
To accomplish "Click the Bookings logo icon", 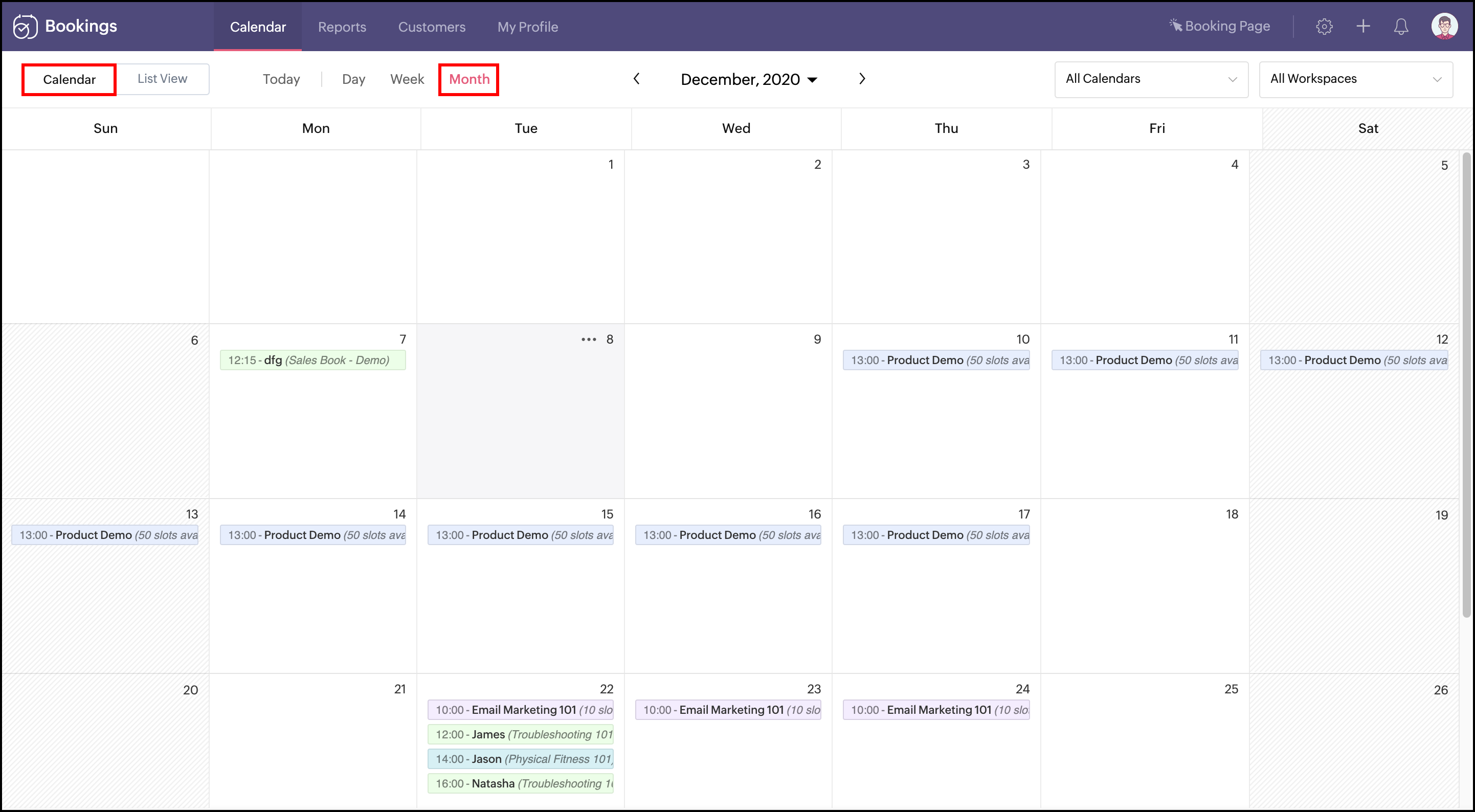I will (25, 27).
